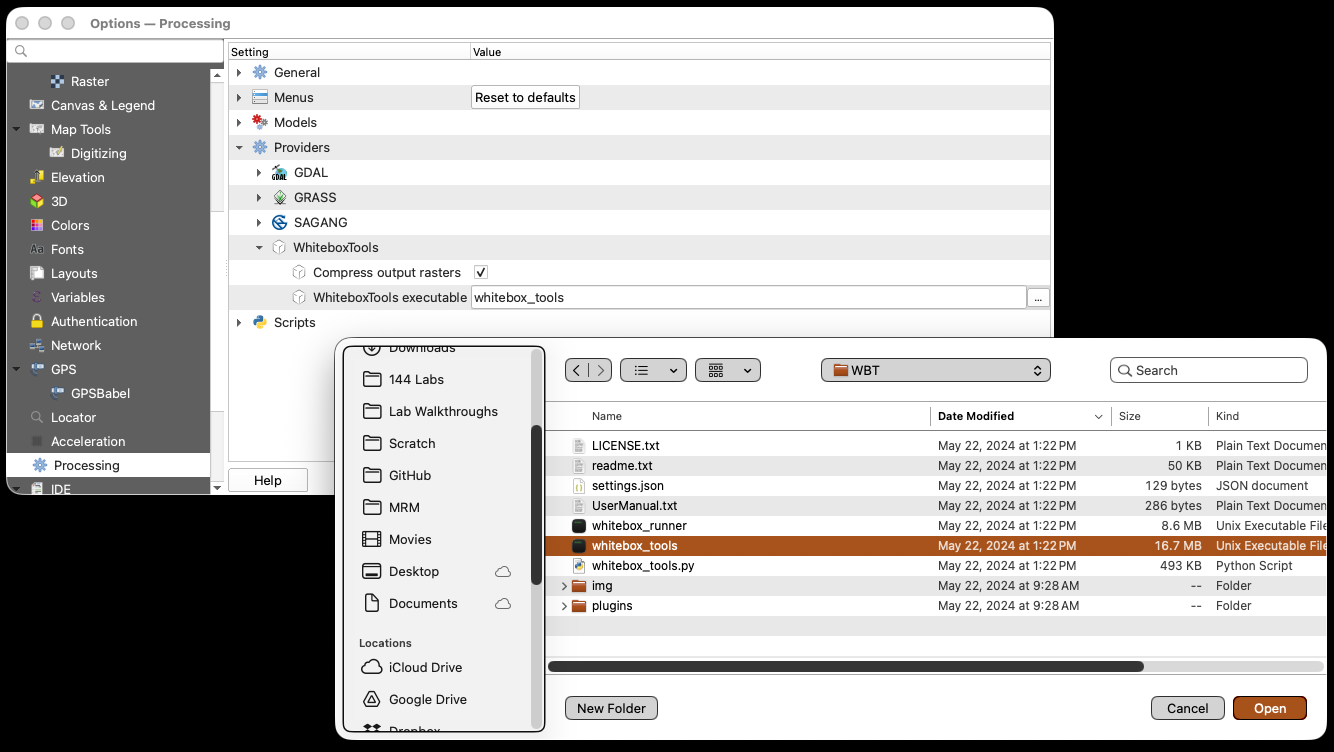
Task: Expand the img folder disclosure arrow
Action: [x=564, y=586]
